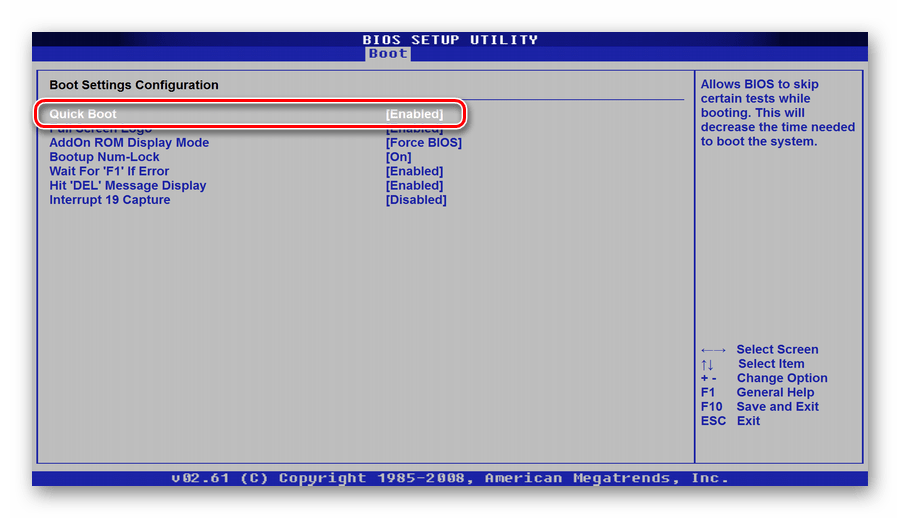Click the Boot Settings Configuration heading
900x518 pixels.
(x=133, y=85)
